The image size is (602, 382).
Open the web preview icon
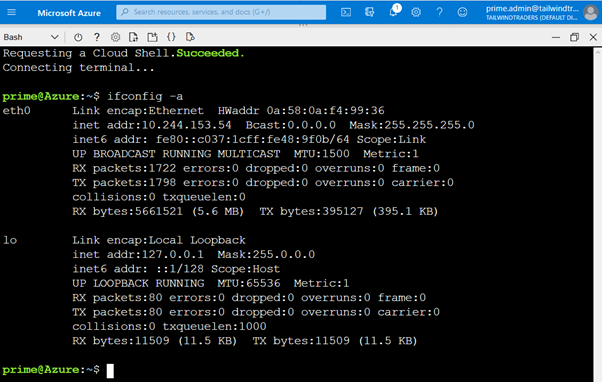click(190, 37)
